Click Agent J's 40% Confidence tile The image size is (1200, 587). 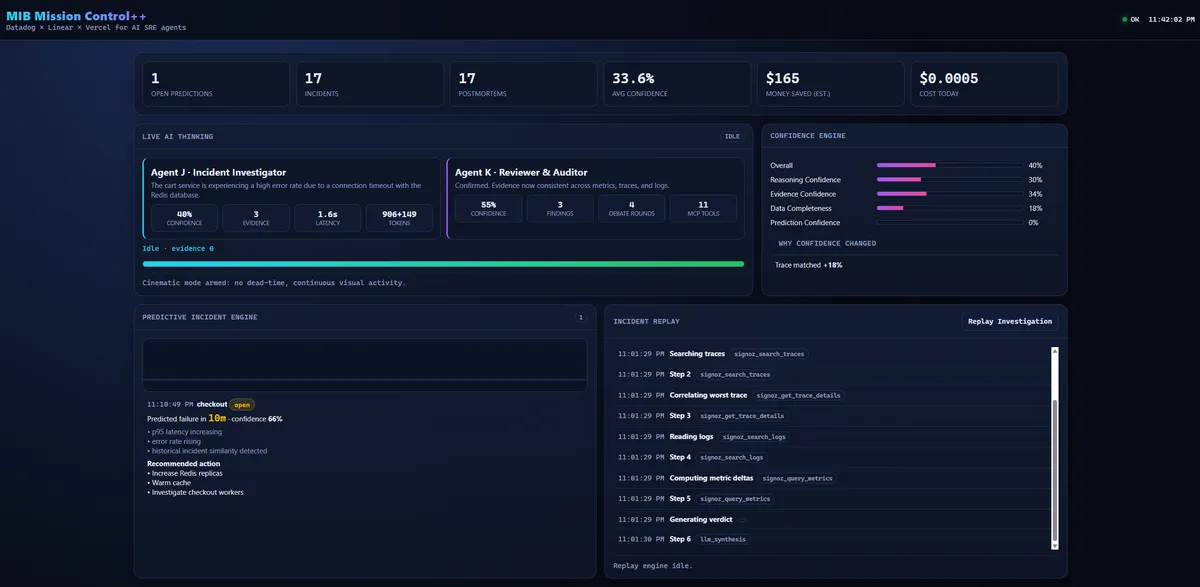184,217
